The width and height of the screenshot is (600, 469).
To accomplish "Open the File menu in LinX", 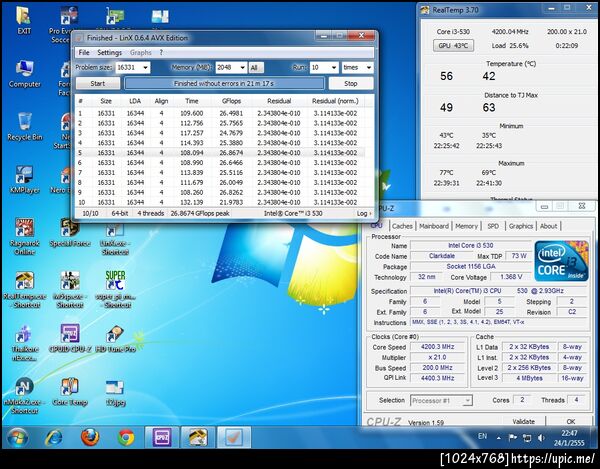I will tap(84, 52).
